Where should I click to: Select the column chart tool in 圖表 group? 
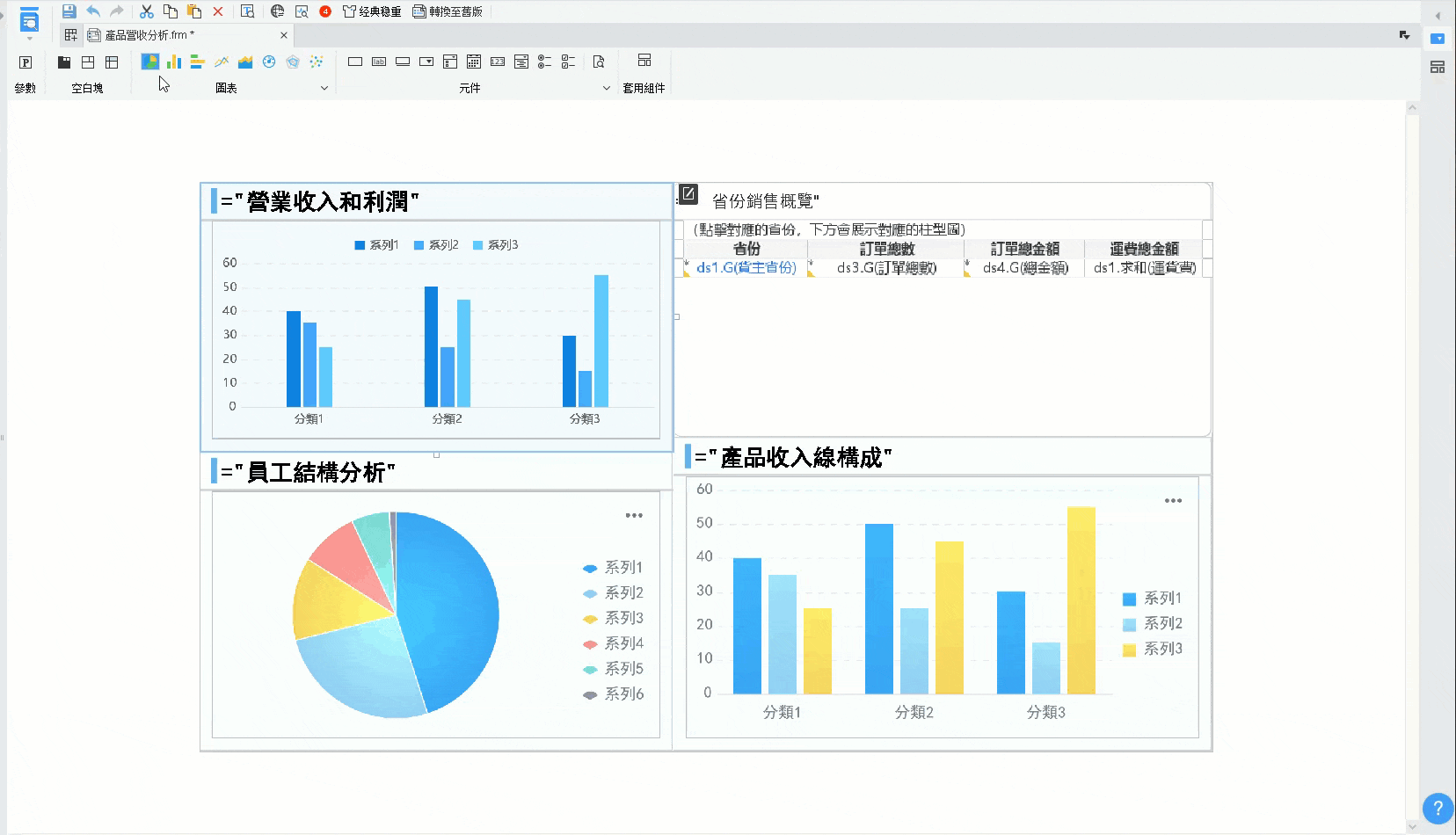pyautogui.click(x=172, y=62)
